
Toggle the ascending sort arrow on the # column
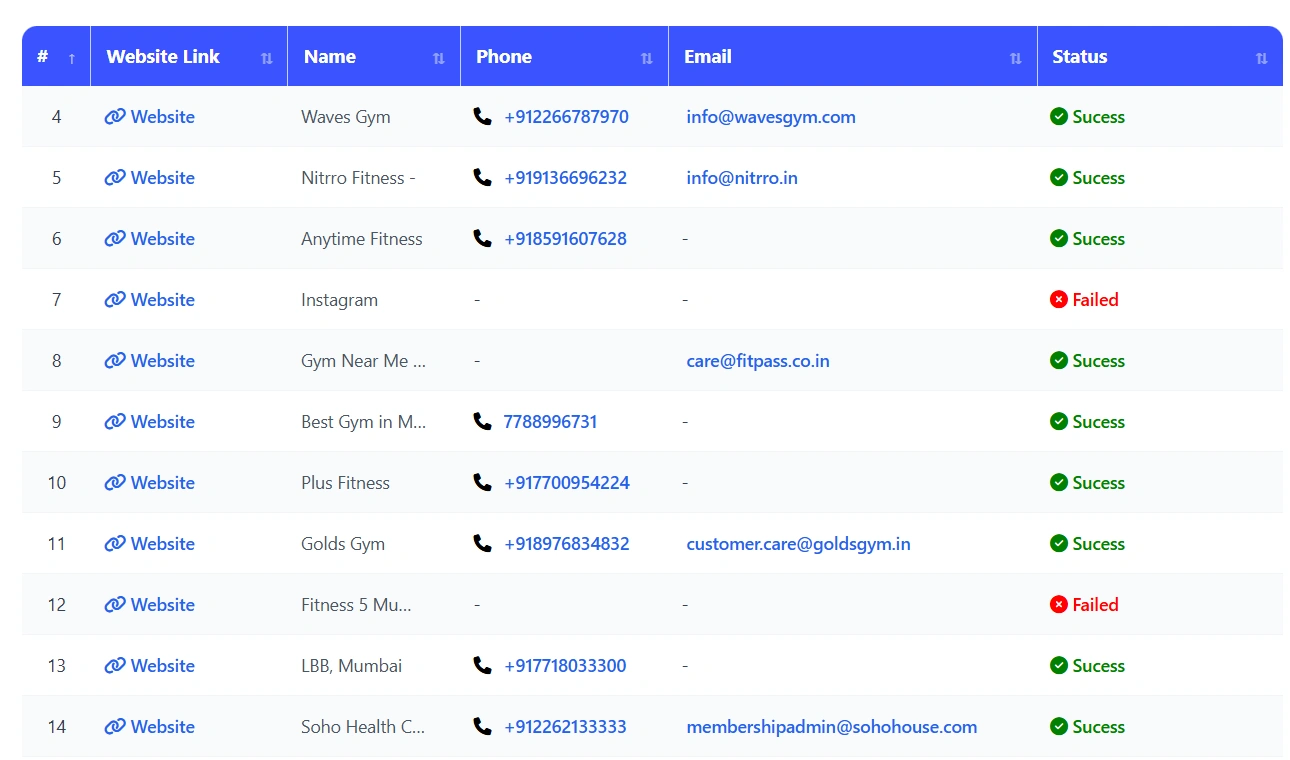click(x=69, y=57)
